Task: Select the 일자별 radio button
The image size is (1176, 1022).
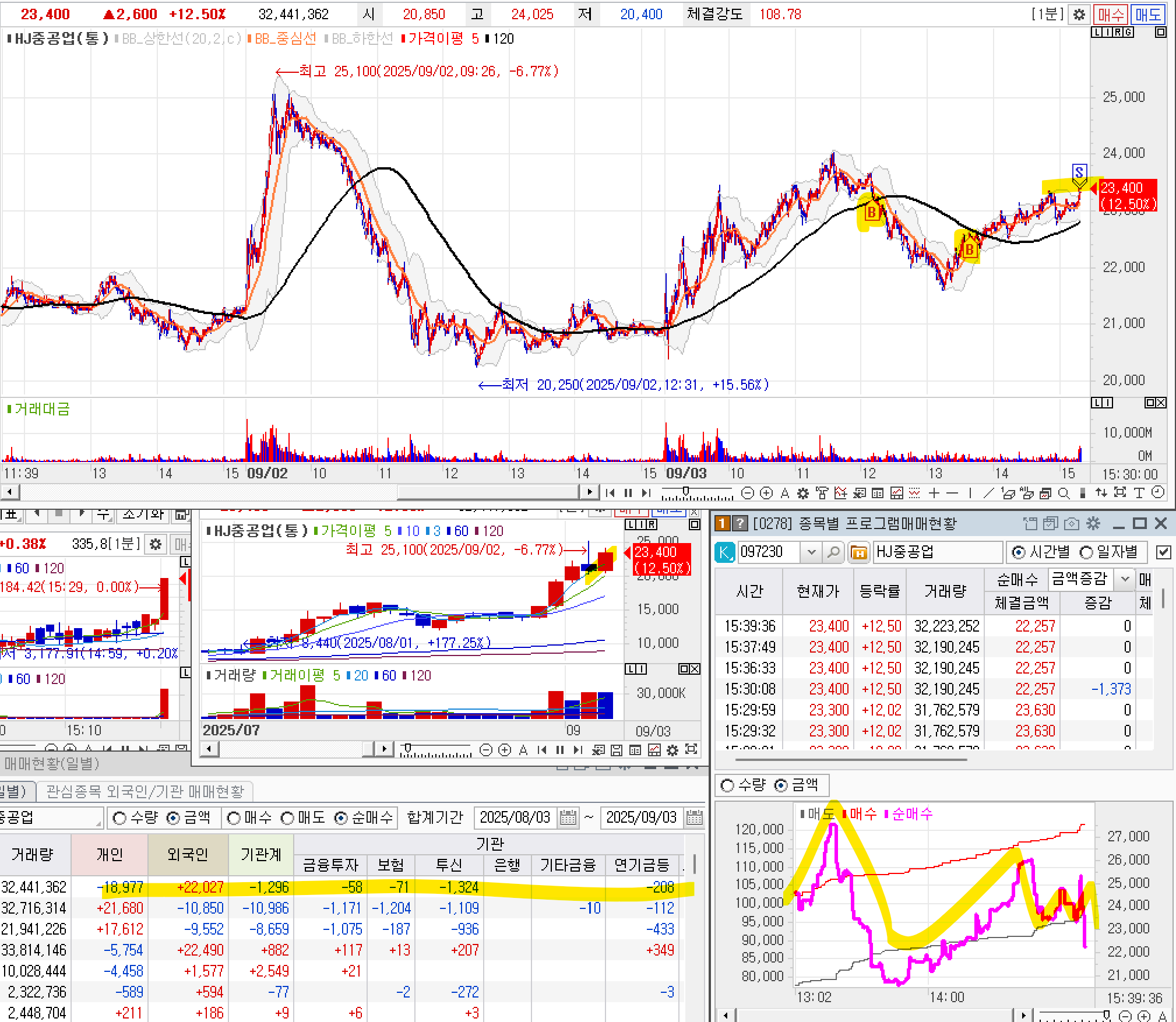Action: (x=1086, y=552)
